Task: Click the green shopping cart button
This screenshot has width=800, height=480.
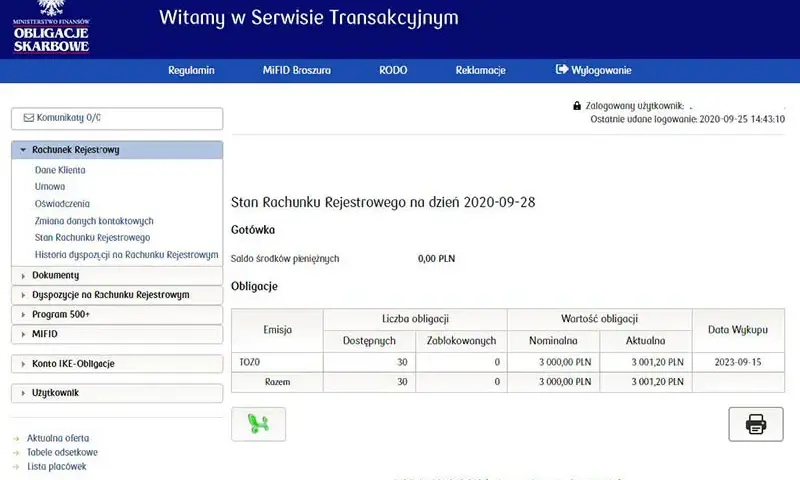Action: (x=259, y=424)
